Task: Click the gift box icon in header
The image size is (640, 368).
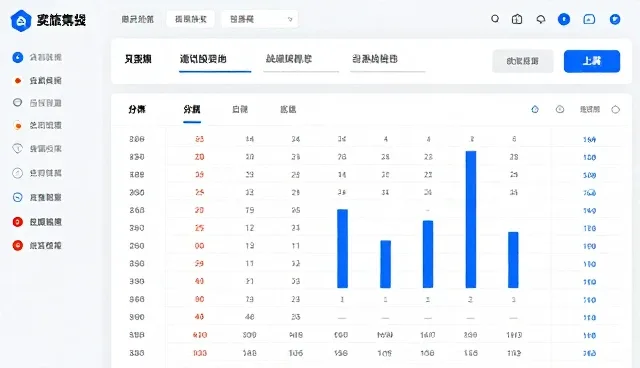Action: (x=517, y=19)
